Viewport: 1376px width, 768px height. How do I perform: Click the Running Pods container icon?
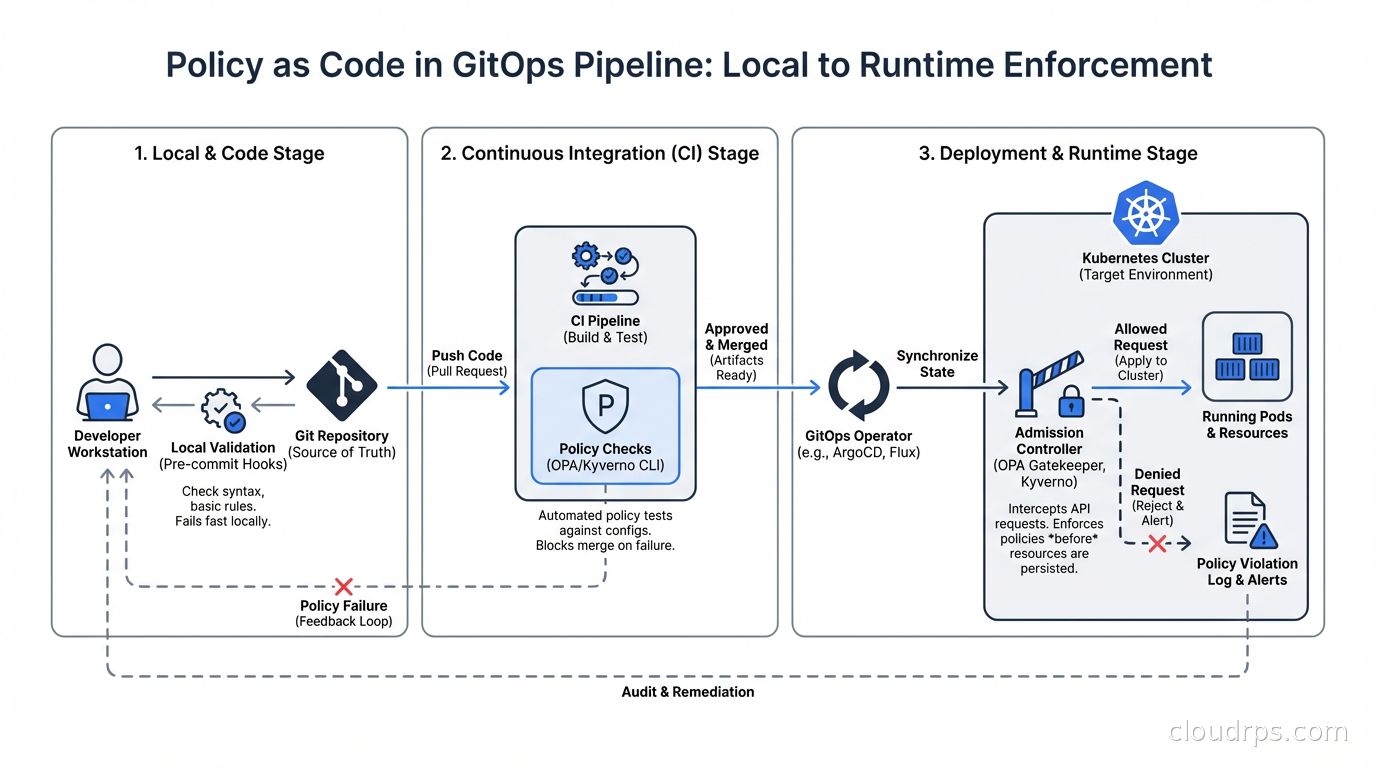1247,356
